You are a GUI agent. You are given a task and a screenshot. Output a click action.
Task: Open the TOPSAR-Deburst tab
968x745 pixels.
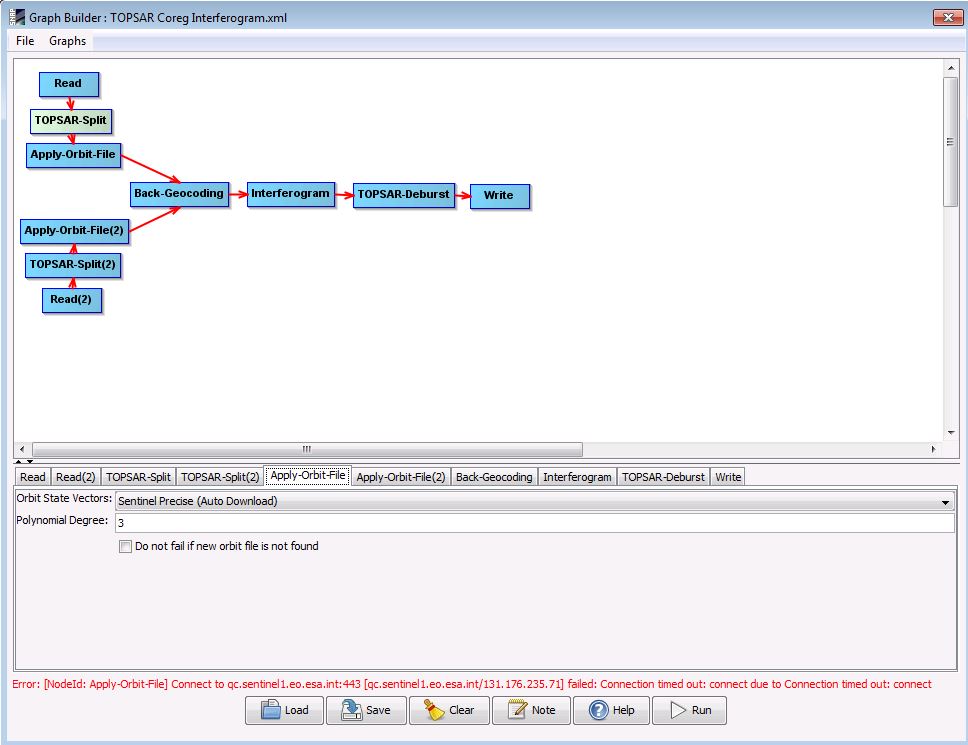[663, 477]
